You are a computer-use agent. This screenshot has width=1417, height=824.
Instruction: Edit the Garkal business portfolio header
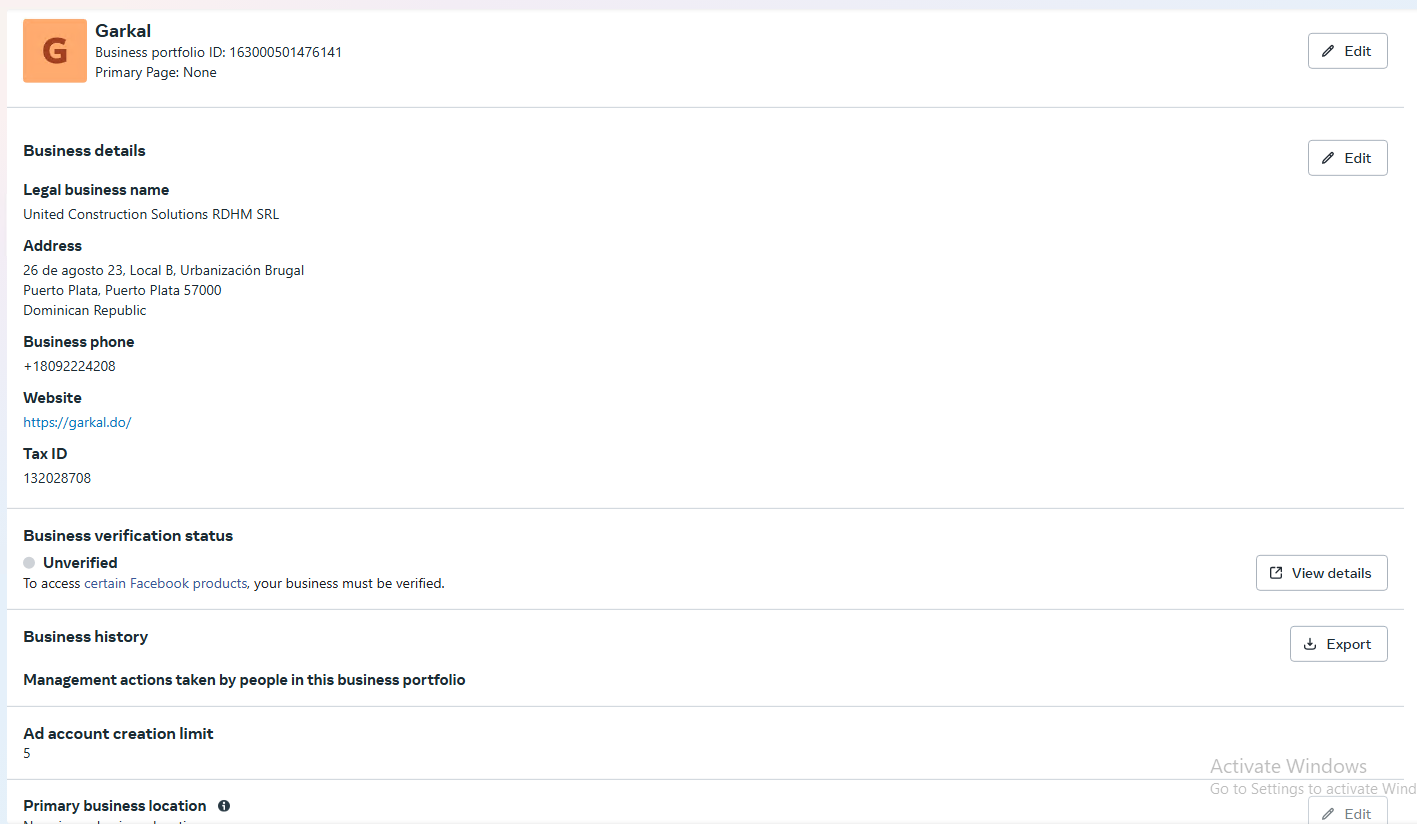click(x=1347, y=51)
